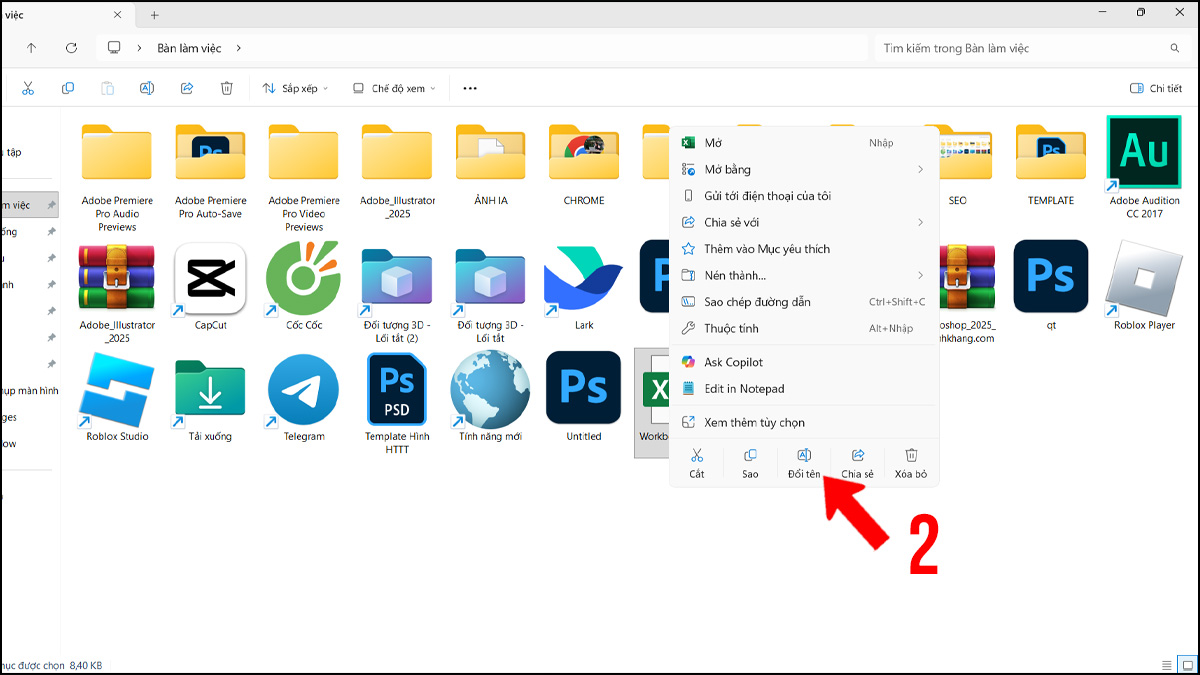Click Xóa bỏ in the context menu

(x=911, y=464)
